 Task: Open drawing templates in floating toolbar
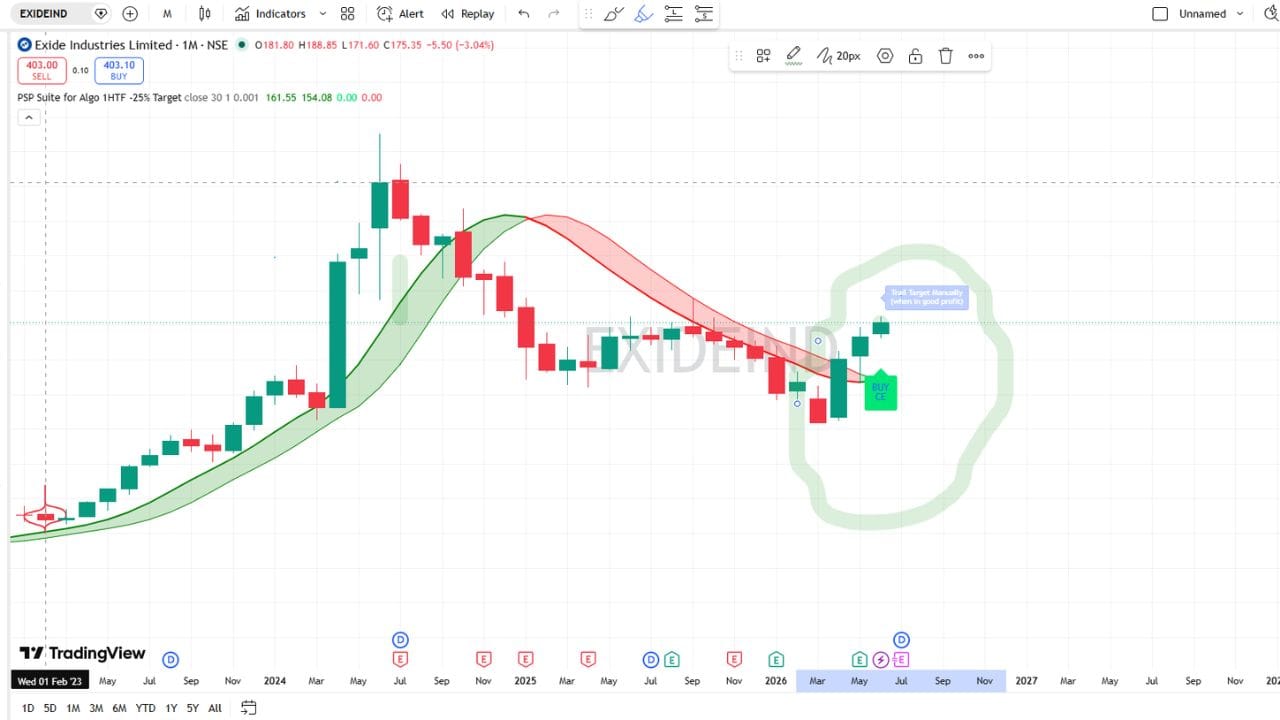click(763, 56)
